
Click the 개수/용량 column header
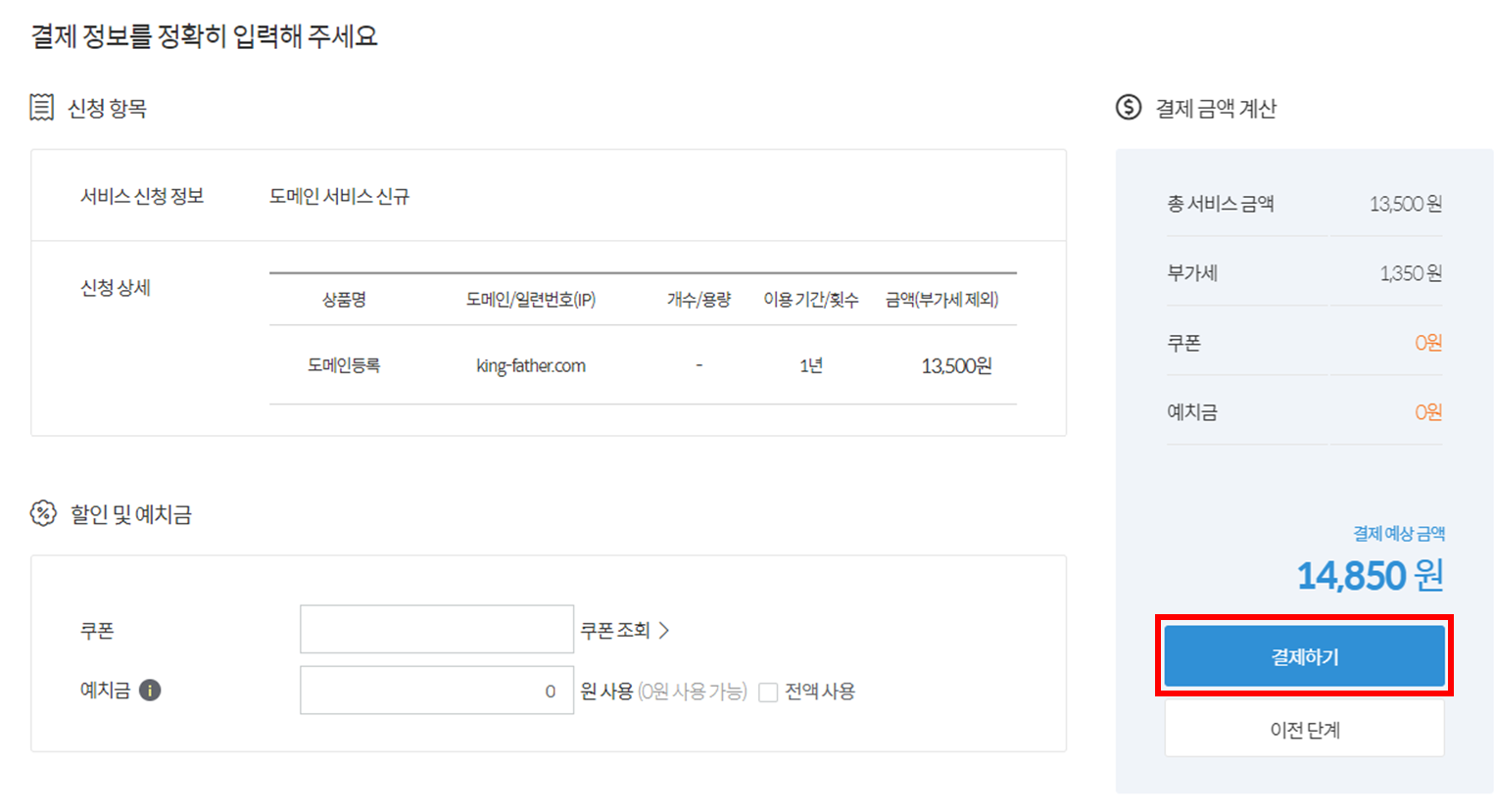[x=699, y=300]
